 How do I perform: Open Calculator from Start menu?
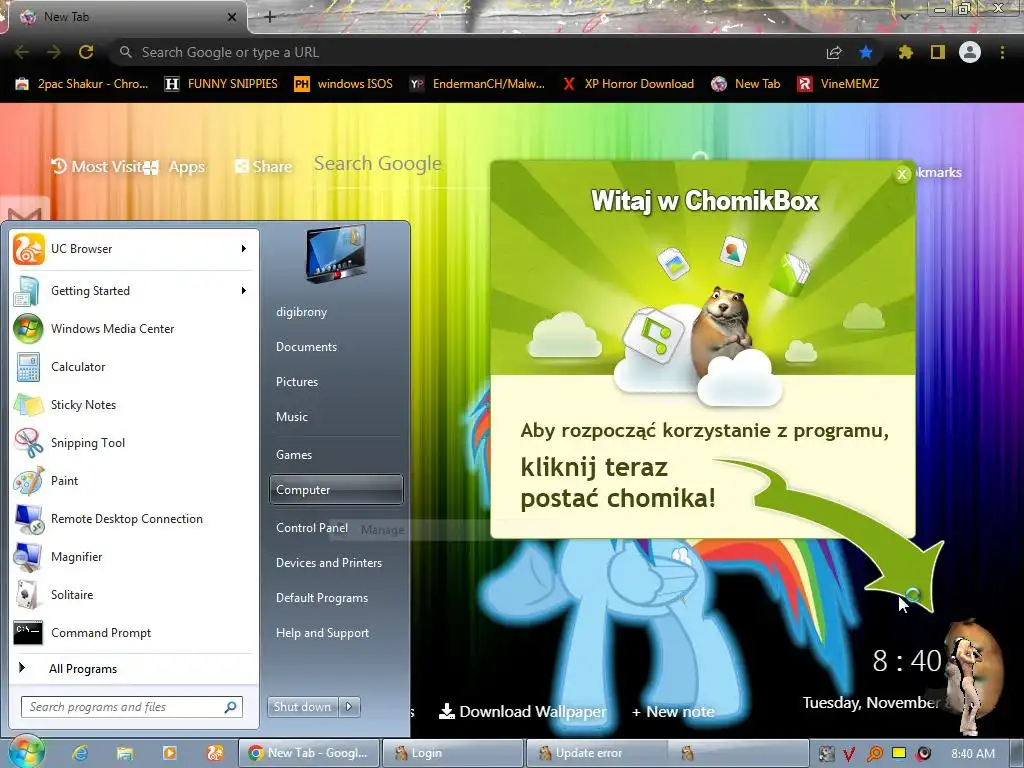click(133, 366)
